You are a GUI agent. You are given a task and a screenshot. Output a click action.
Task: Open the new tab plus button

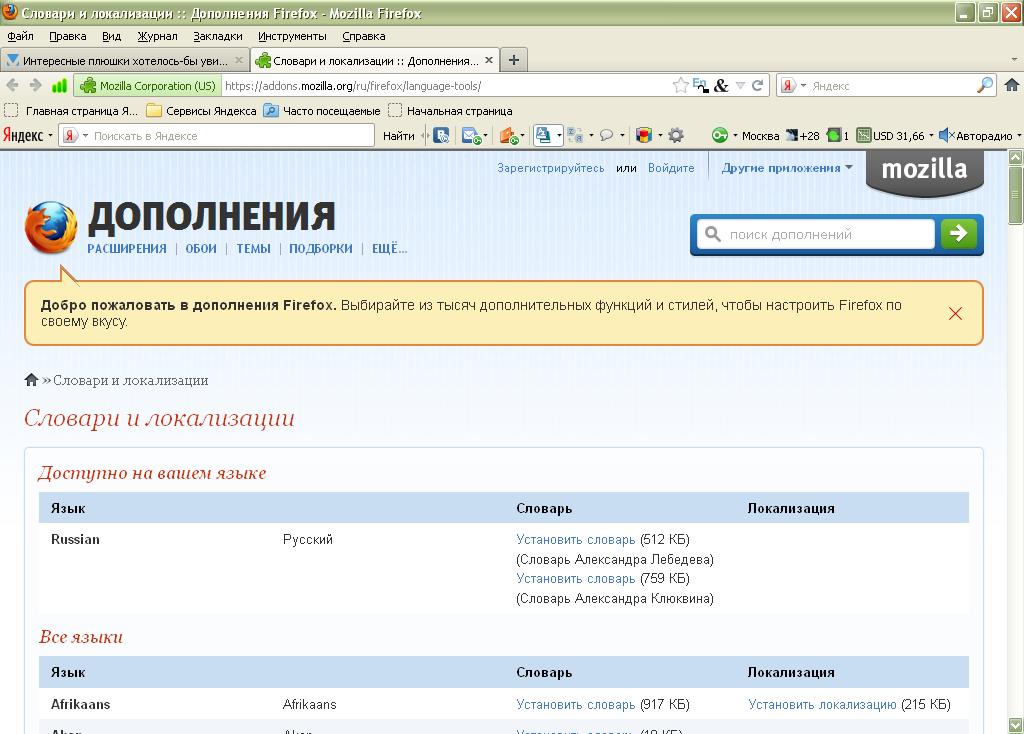click(x=514, y=60)
